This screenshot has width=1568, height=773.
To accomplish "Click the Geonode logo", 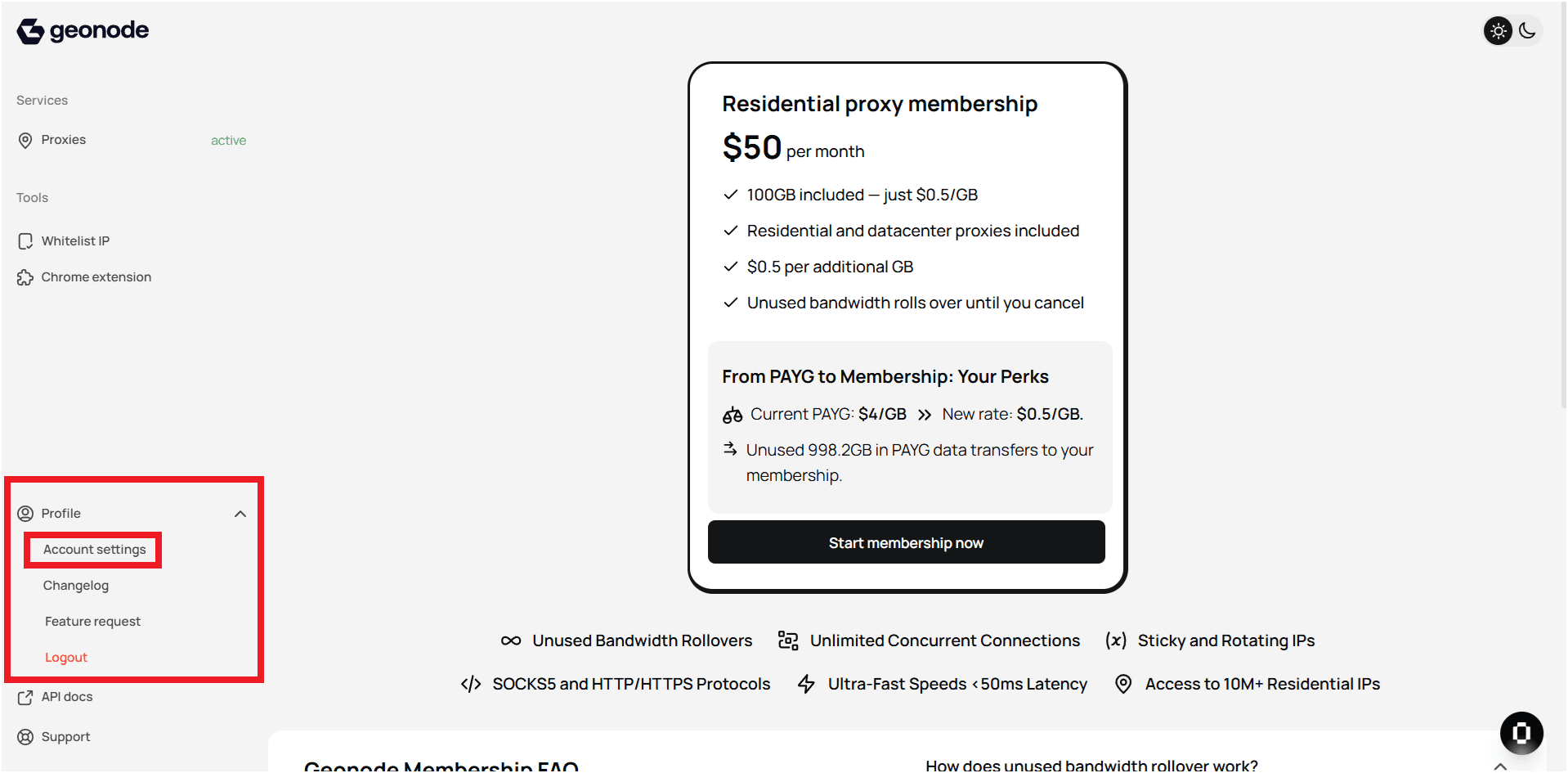I will [x=83, y=31].
